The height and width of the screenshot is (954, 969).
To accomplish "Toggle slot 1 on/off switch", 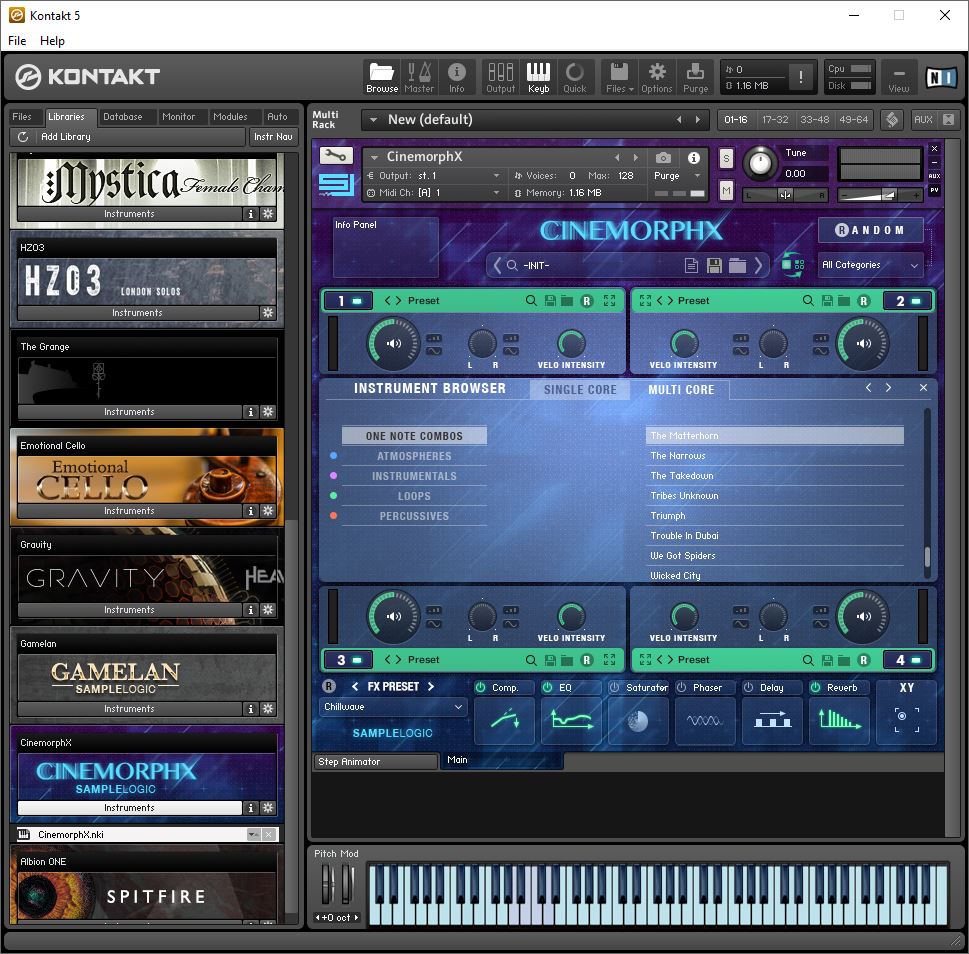I will [x=357, y=301].
